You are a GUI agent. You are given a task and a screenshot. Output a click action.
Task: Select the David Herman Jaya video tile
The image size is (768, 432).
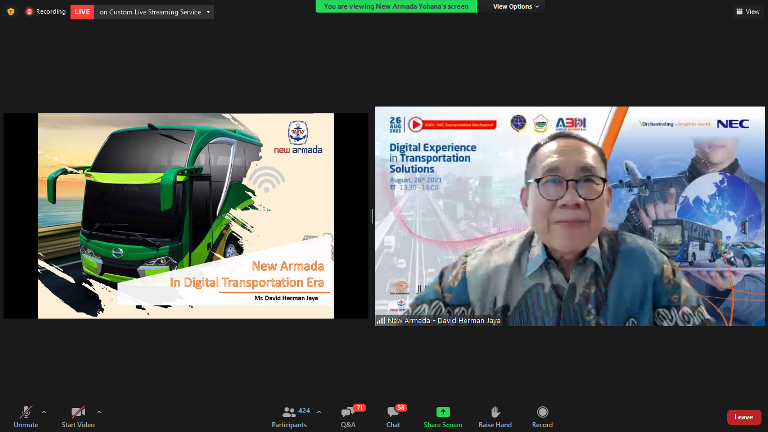click(570, 216)
